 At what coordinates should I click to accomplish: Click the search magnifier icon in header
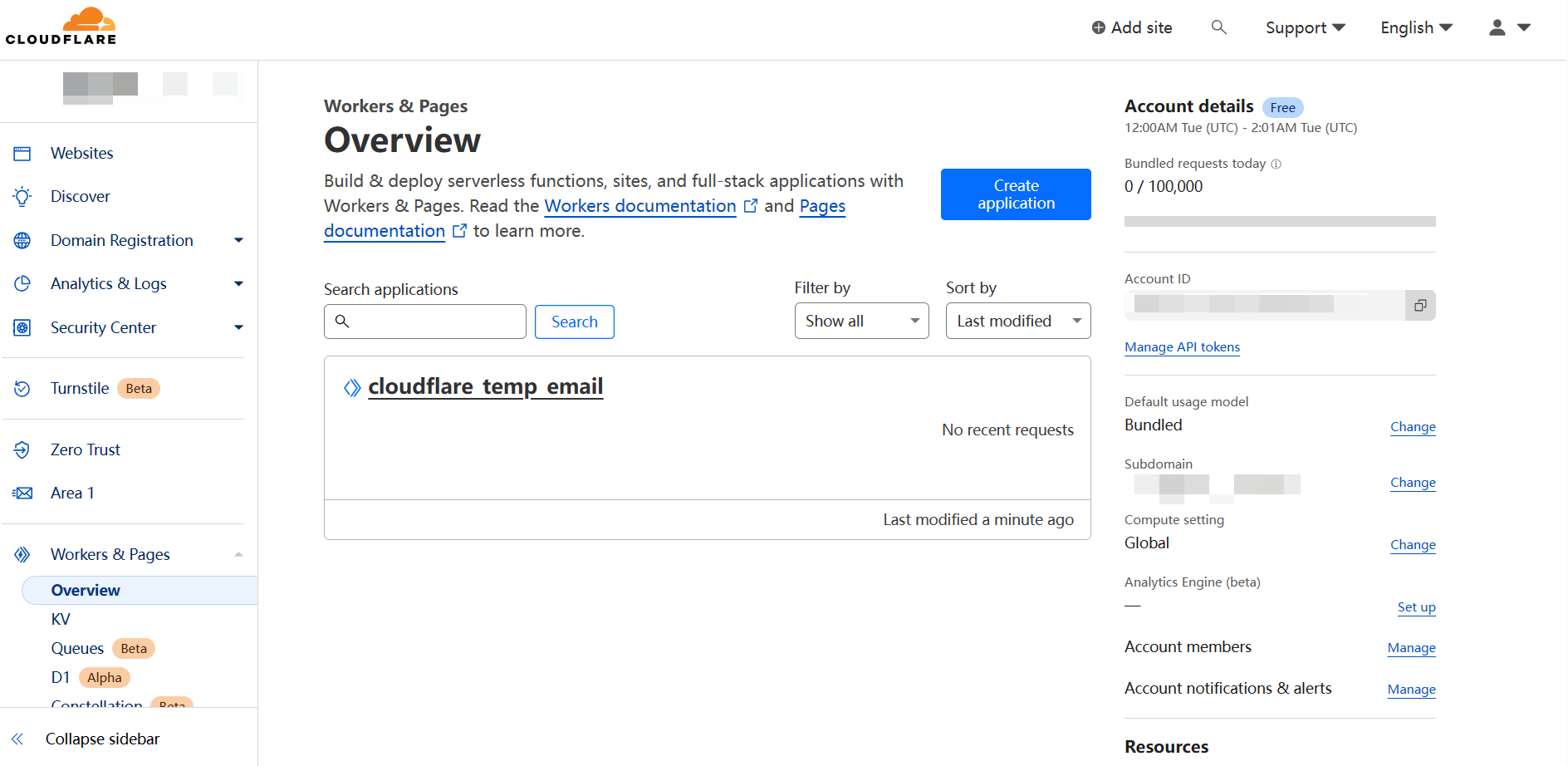click(1218, 27)
